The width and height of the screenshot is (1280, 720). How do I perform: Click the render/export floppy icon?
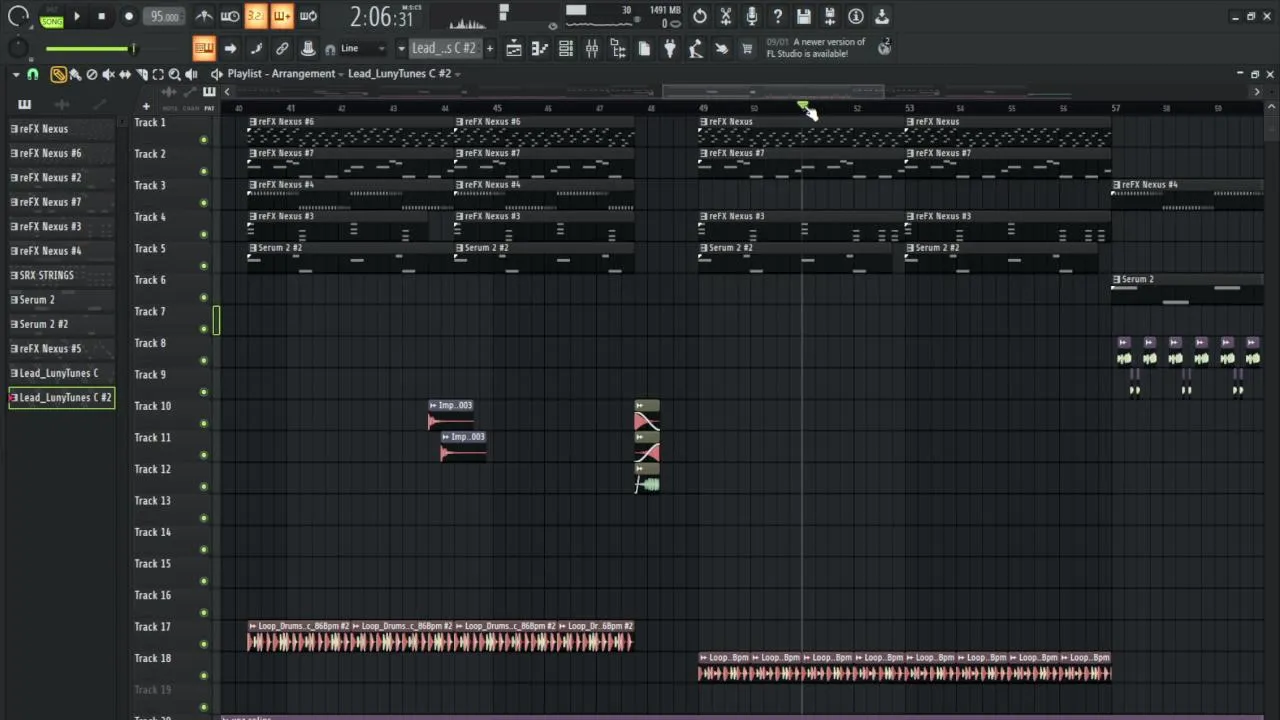pyautogui.click(x=830, y=16)
